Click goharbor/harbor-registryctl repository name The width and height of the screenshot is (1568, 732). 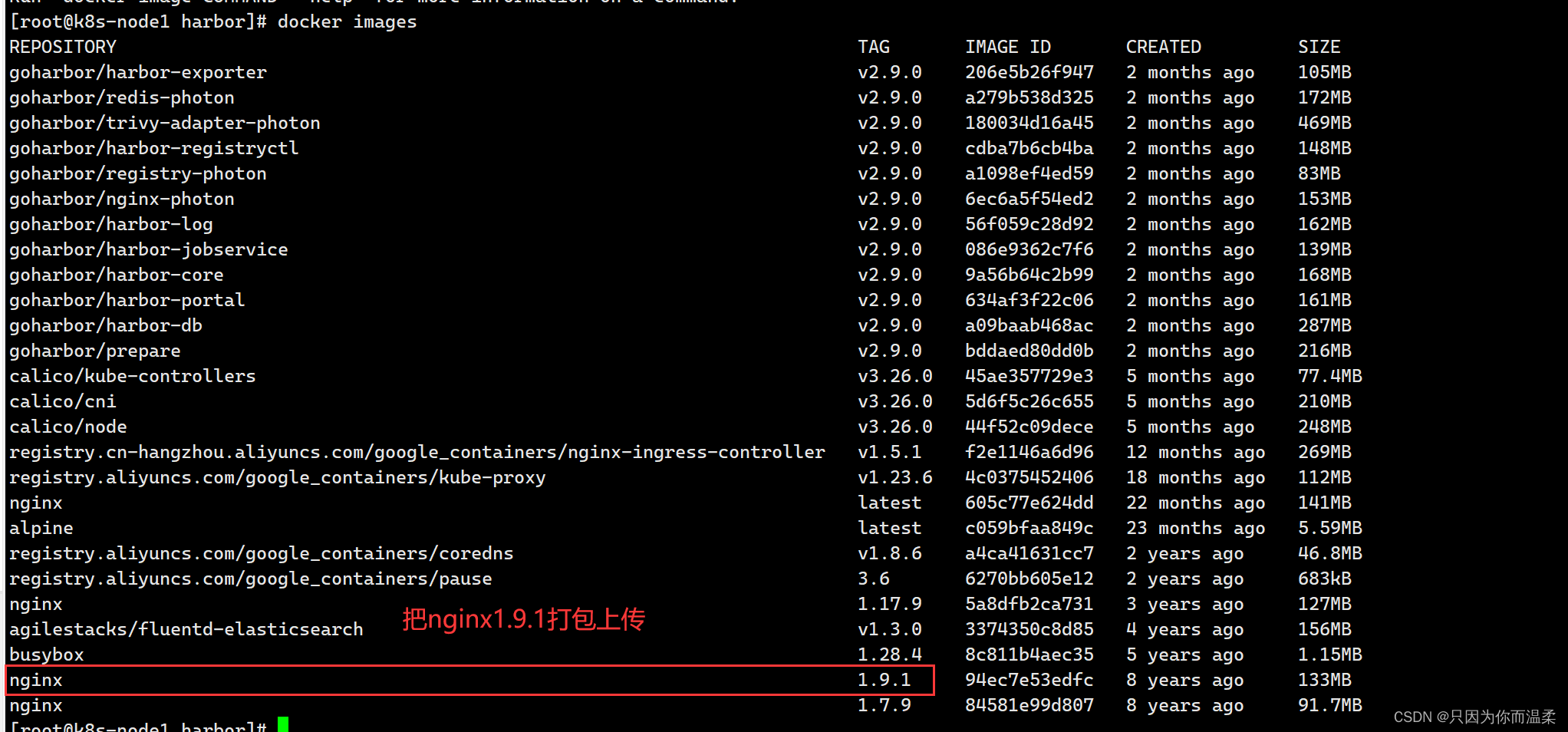(154, 149)
